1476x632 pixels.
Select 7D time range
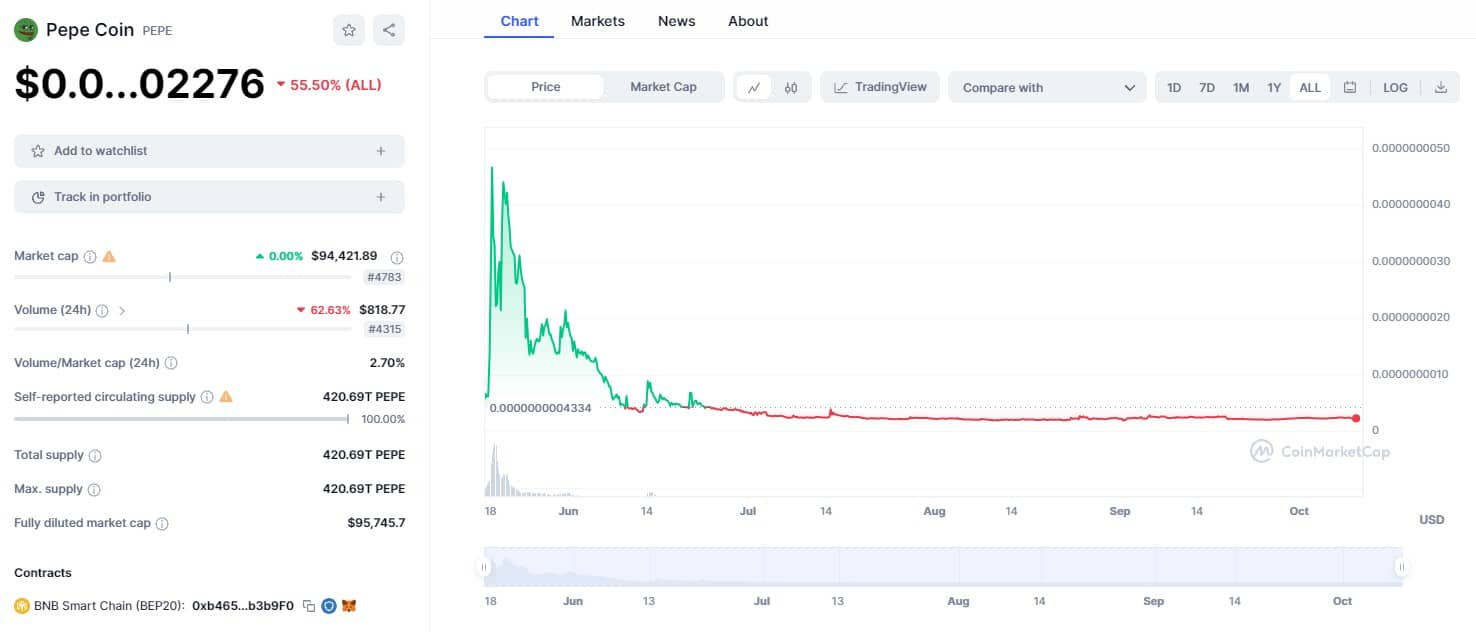coord(1207,87)
